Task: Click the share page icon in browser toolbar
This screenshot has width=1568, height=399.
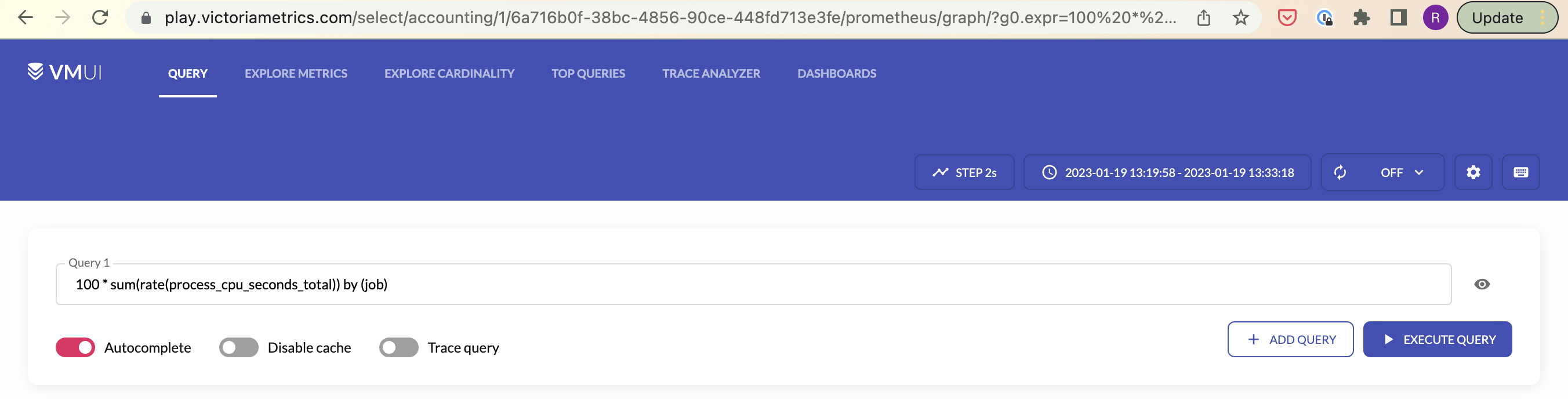Action: click(1203, 17)
